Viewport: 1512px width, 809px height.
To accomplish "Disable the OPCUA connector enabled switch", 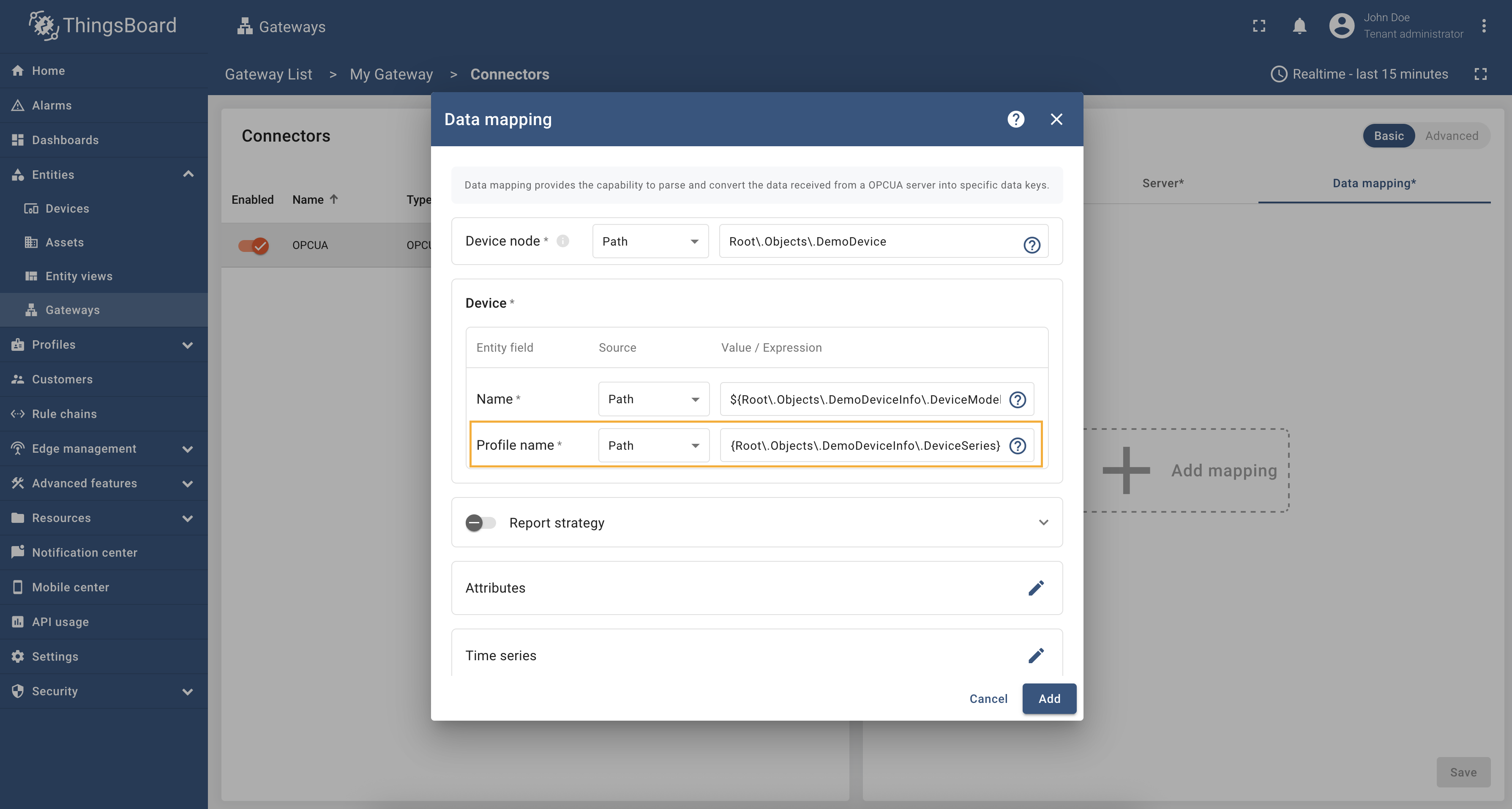I will pos(253,245).
